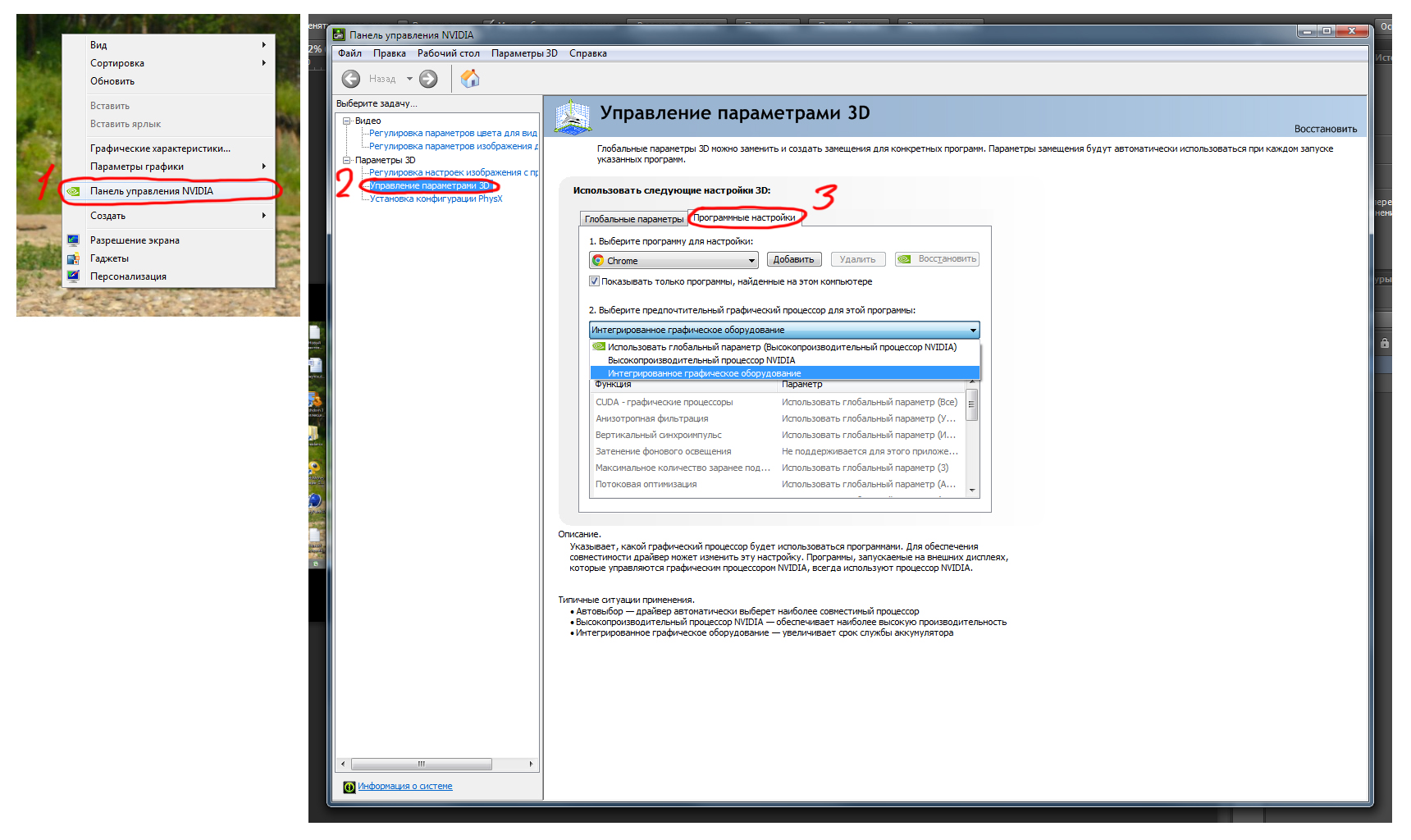Collapse the Видео tree node
This screenshot has height=840, width=1411.
pyautogui.click(x=347, y=121)
